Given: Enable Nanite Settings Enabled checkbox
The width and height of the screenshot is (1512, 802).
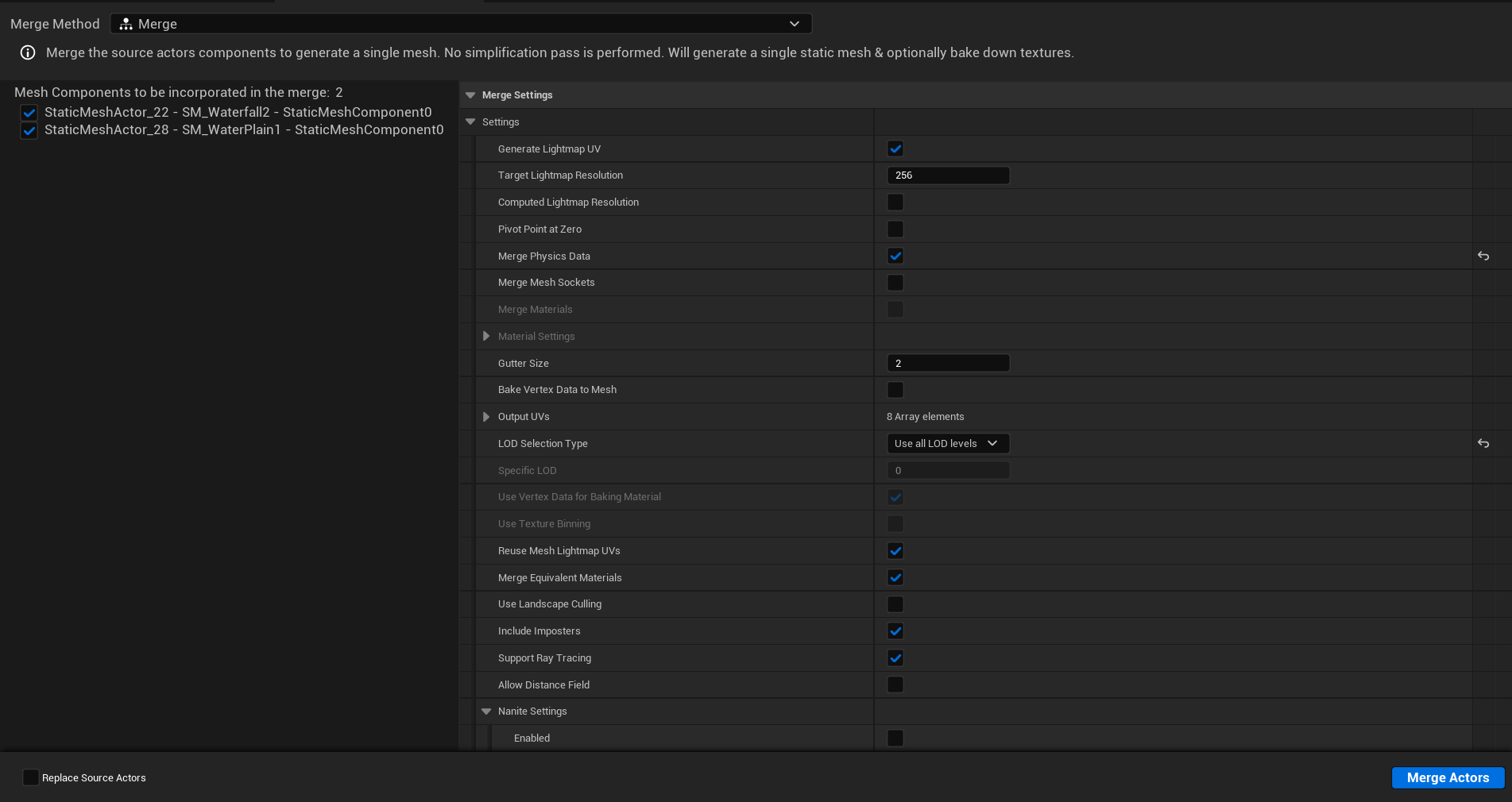Looking at the screenshot, I should [x=895, y=738].
